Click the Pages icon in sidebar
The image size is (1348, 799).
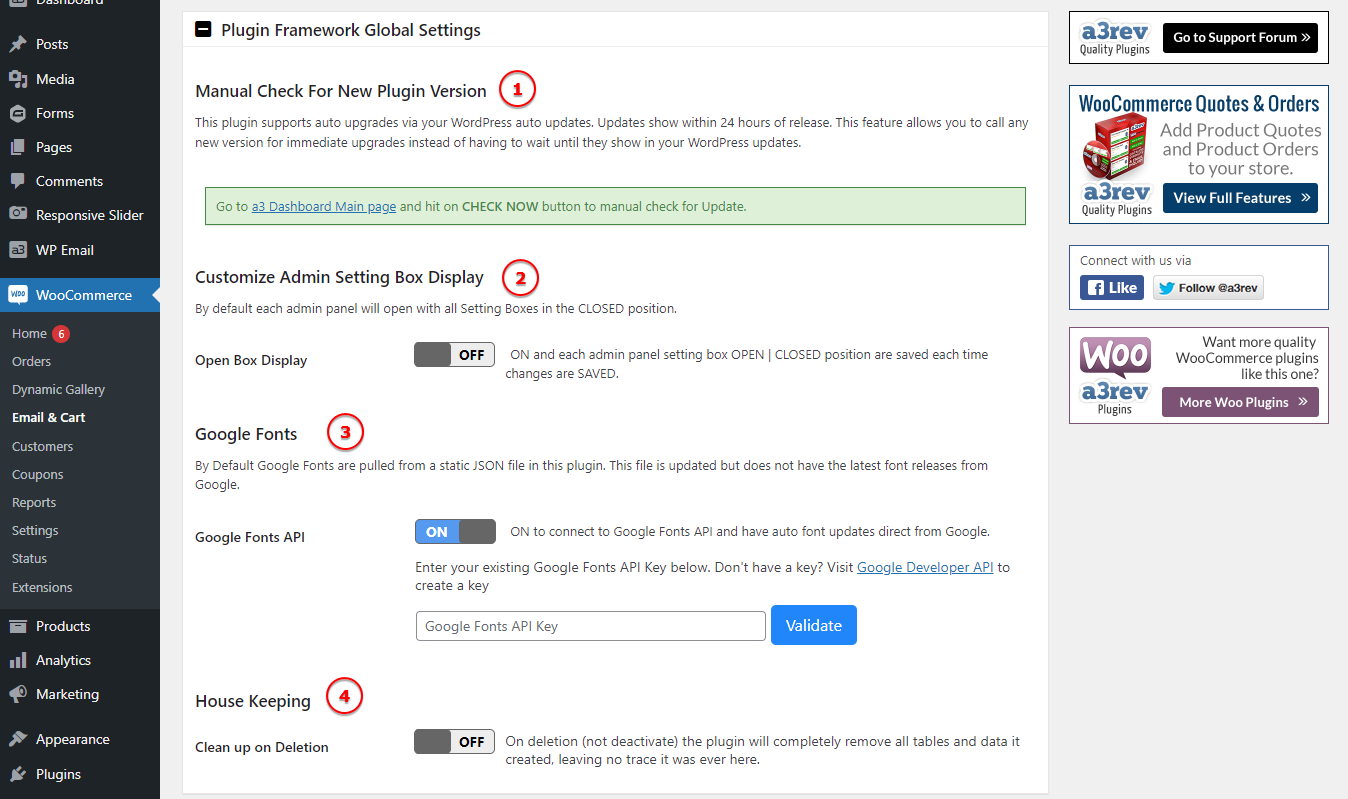(17, 147)
